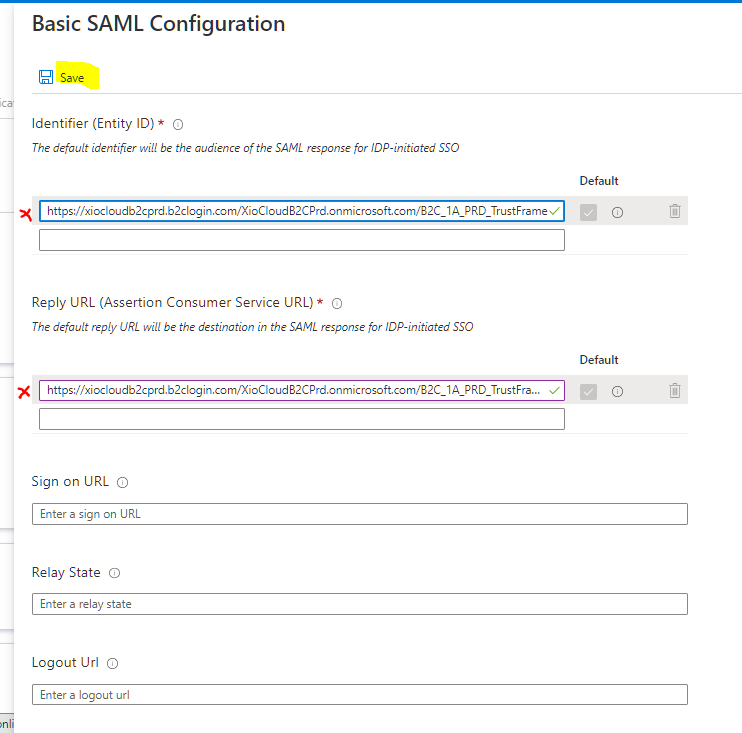This screenshot has width=742, height=733.
Task: Click the Default column header above Identifier row
Action: coord(599,181)
